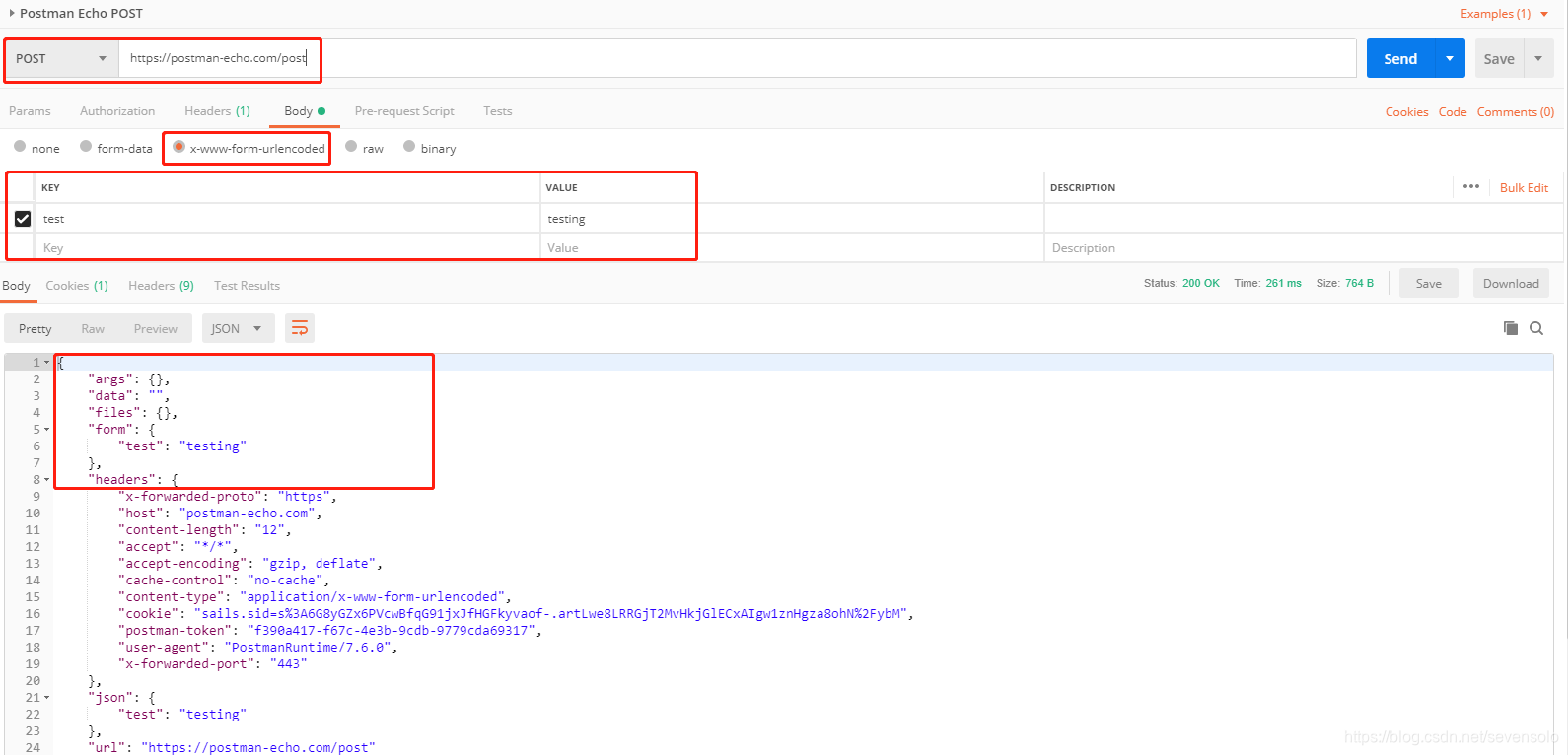This screenshot has width=1568, height=755.
Task: Click the url value on line 24
Action: (x=258, y=747)
